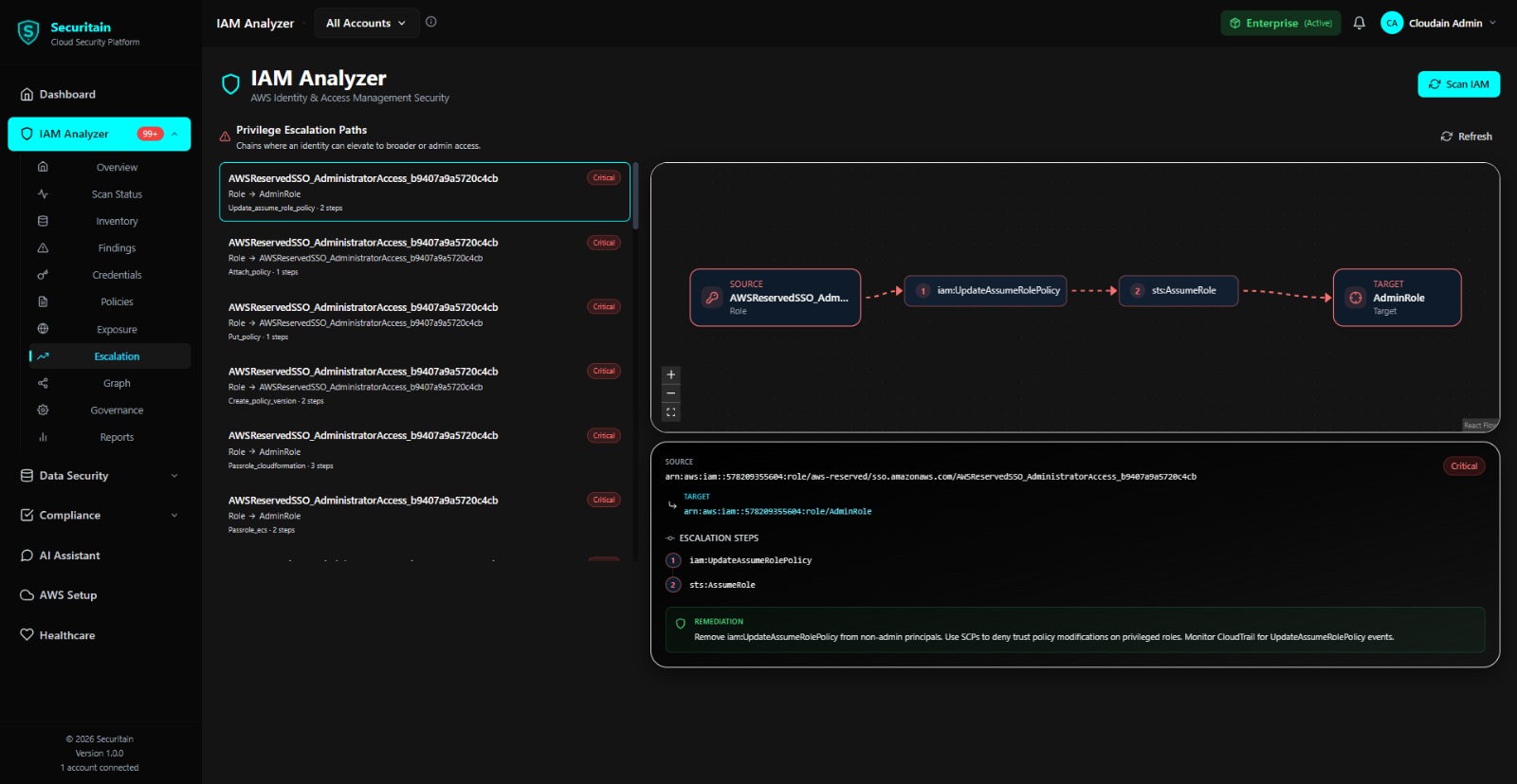Expand the Data Security section chevron
Image resolution: width=1517 pixels, height=784 pixels.
(x=174, y=476)
